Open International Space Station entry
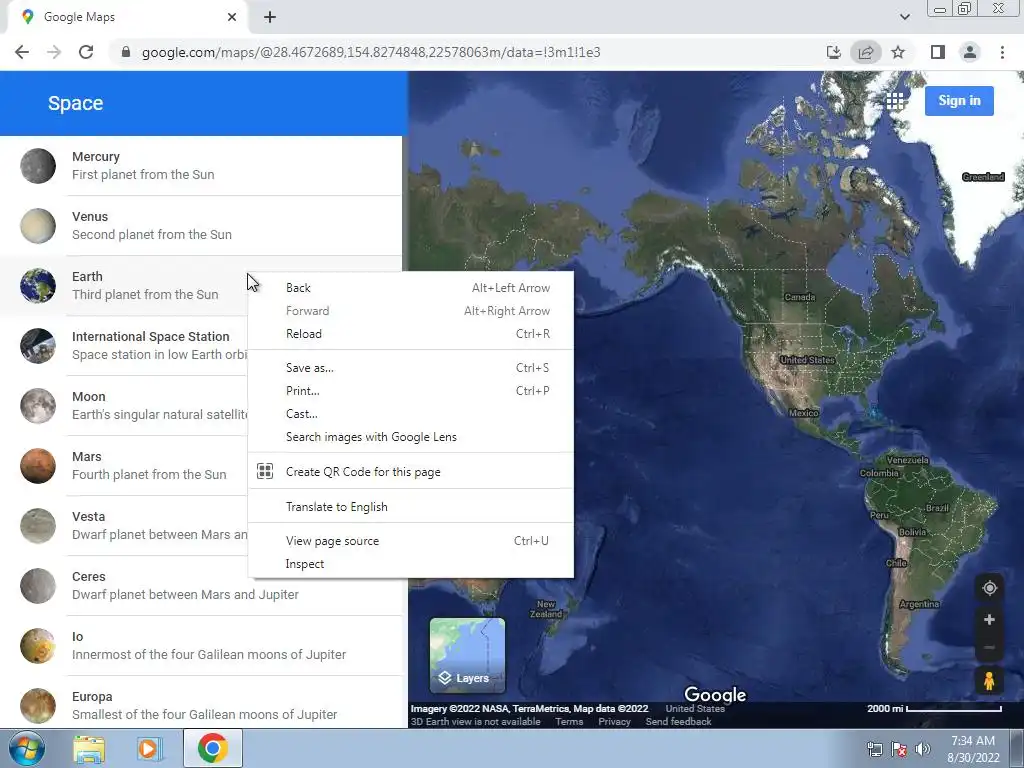This screenshot has height=768, width=1024. [x=200, y=345]
